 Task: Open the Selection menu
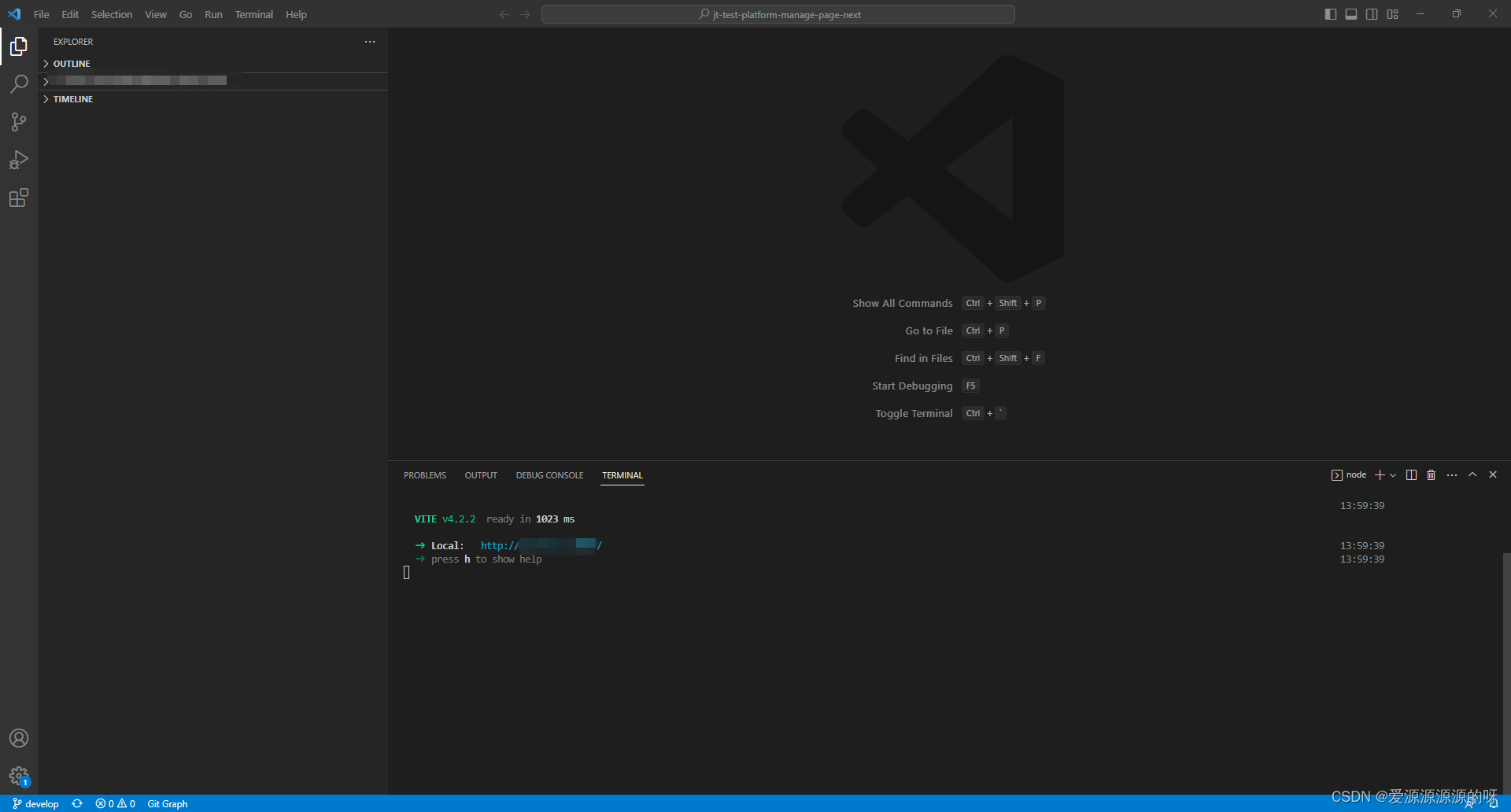point(112,14)
